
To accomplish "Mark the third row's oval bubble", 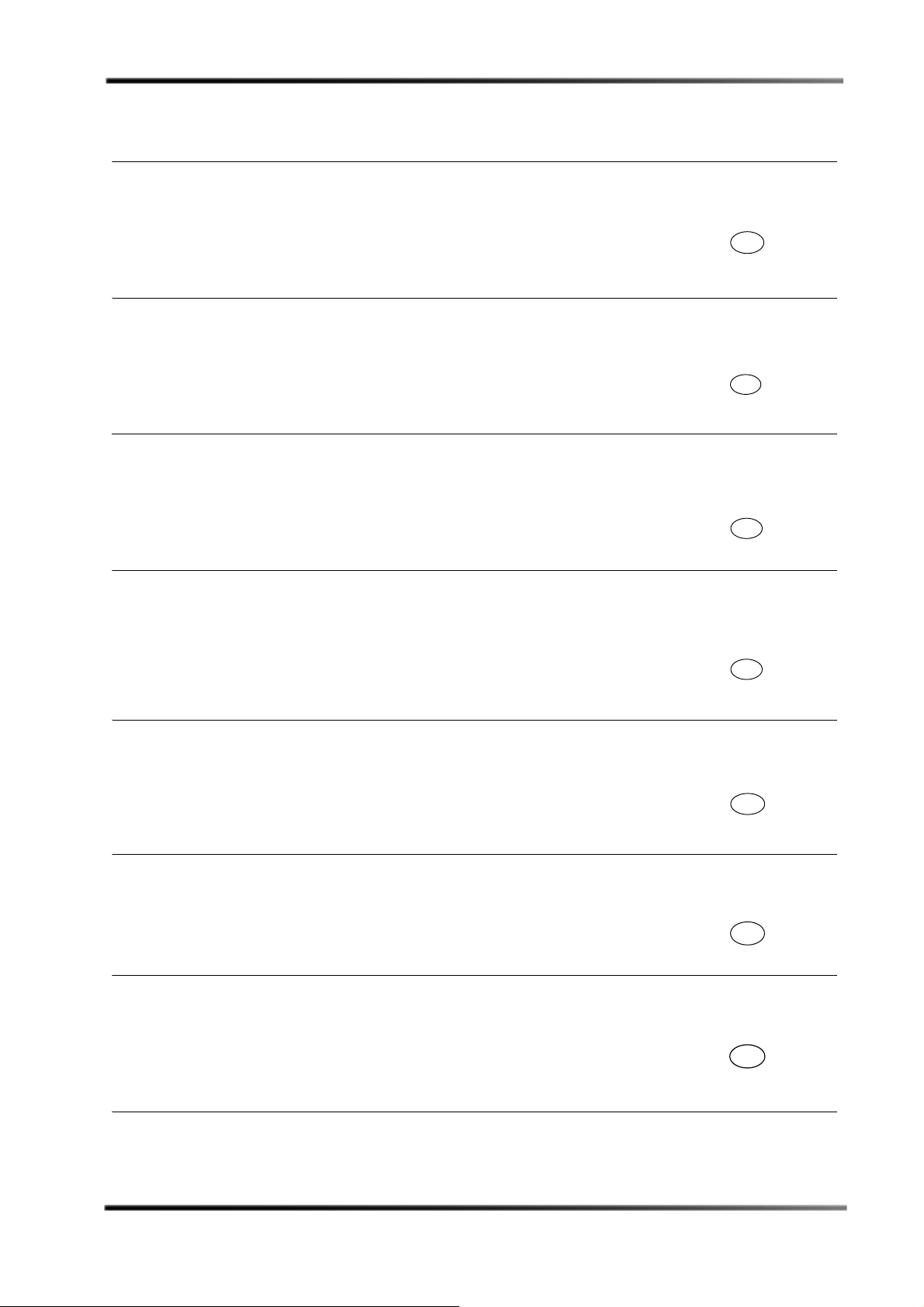I will 746,529.
